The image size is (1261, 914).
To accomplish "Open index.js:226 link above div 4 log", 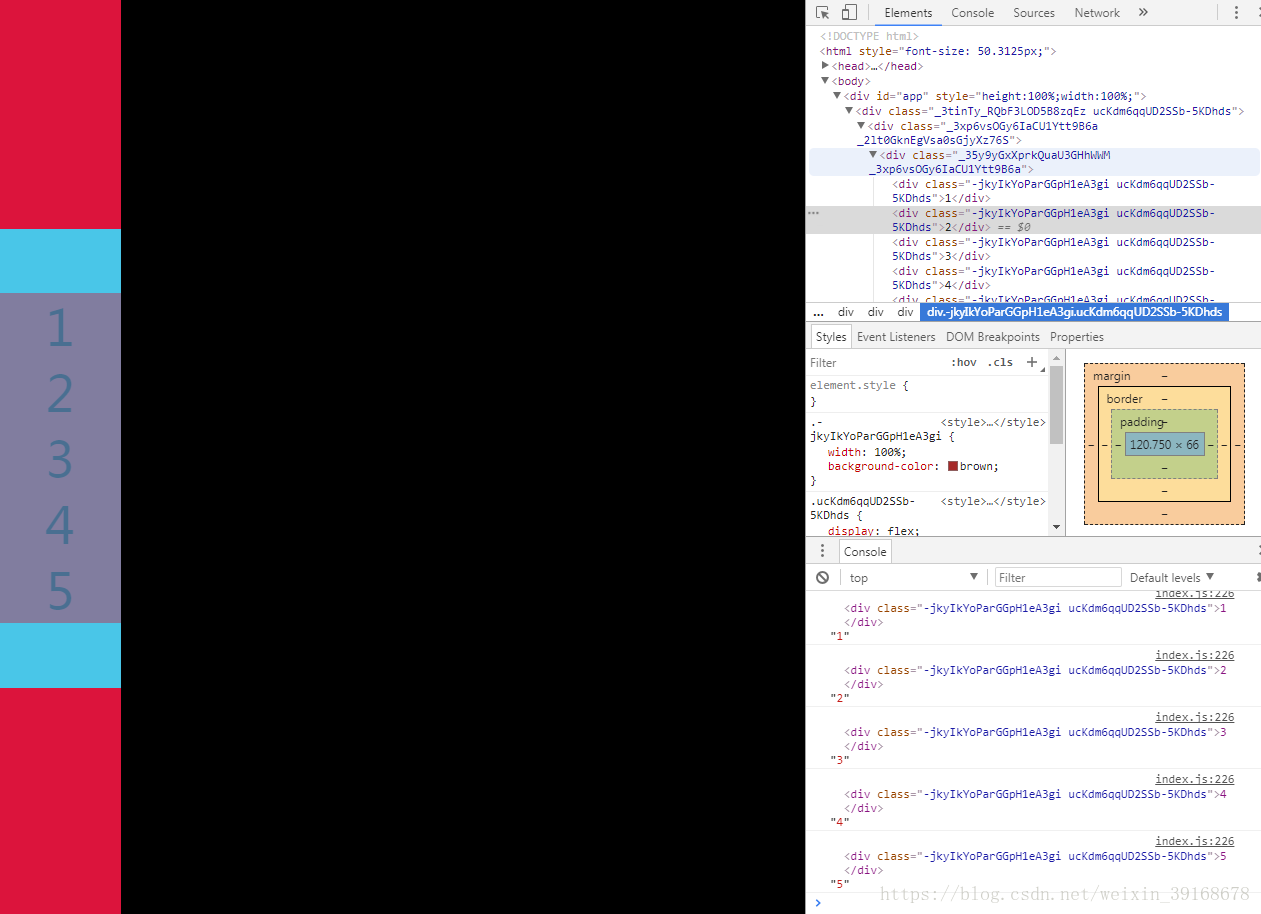I will [1194, 779].
